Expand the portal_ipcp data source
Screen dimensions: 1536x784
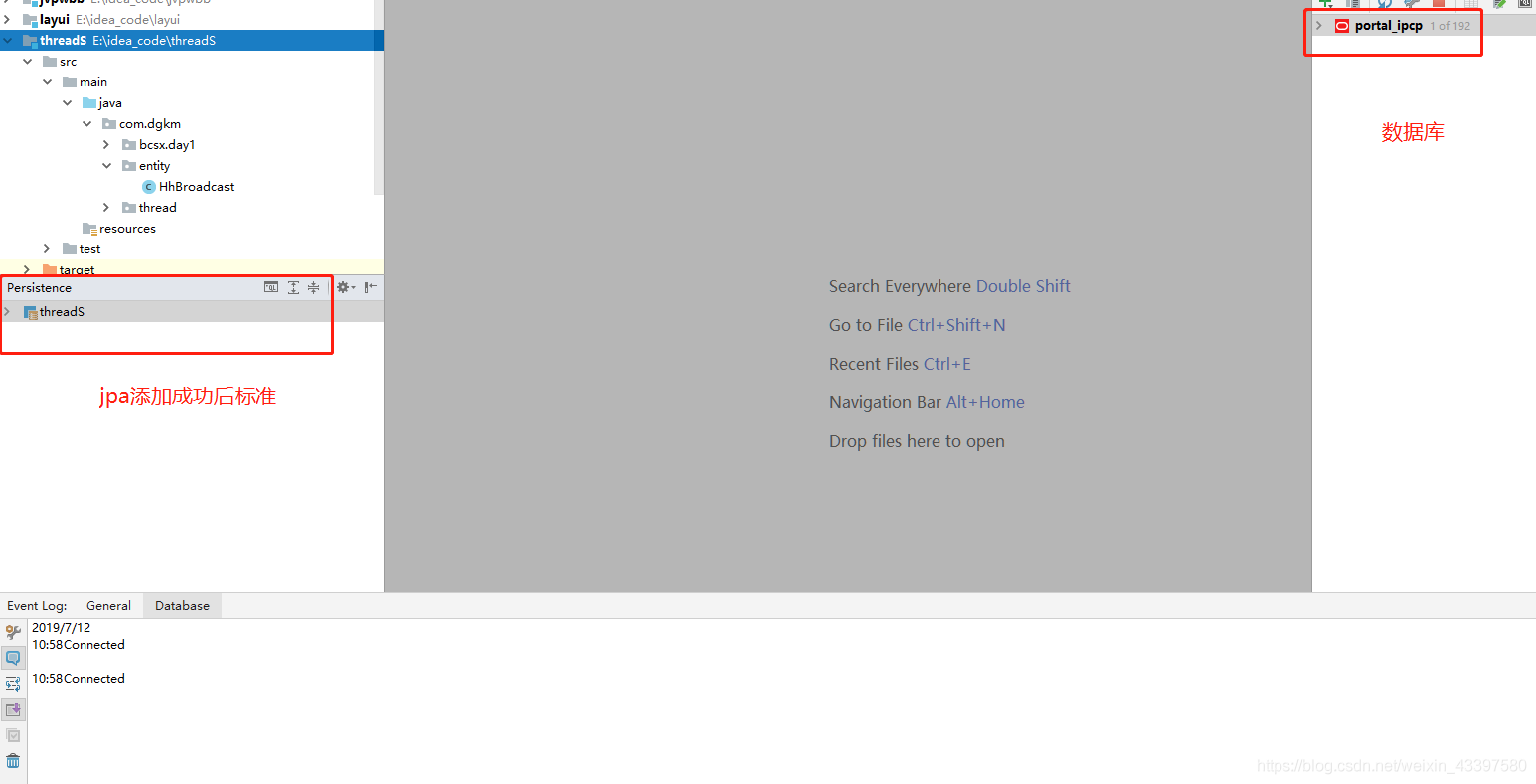tap(1319, 26)
